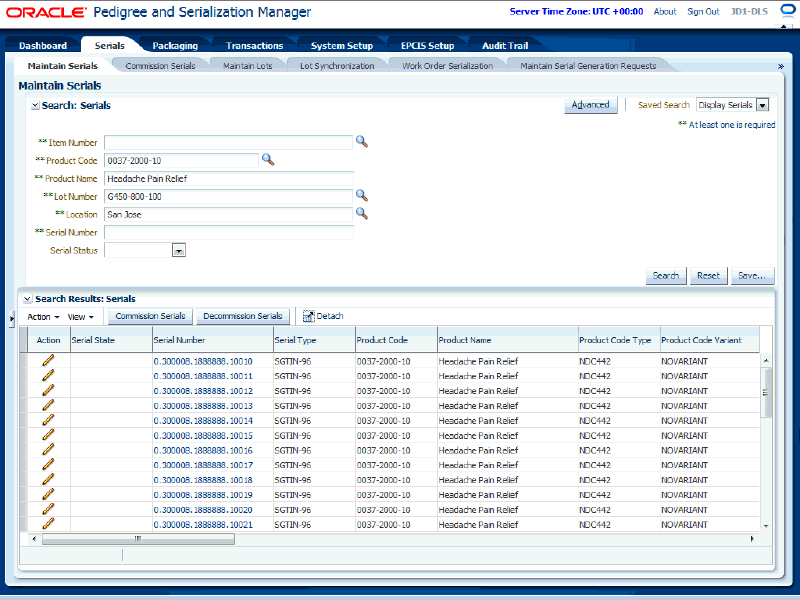800x600 pixels.
Task: Click the horizontal scrollbar thumb of results table
Action: pos(138,539)
